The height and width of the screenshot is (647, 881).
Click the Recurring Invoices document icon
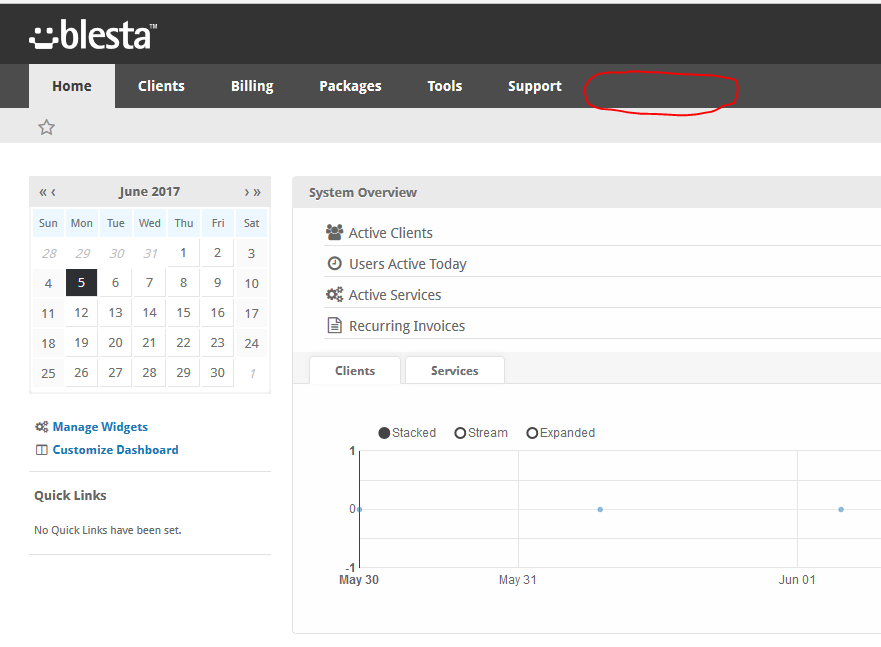[x=334, y=325]
